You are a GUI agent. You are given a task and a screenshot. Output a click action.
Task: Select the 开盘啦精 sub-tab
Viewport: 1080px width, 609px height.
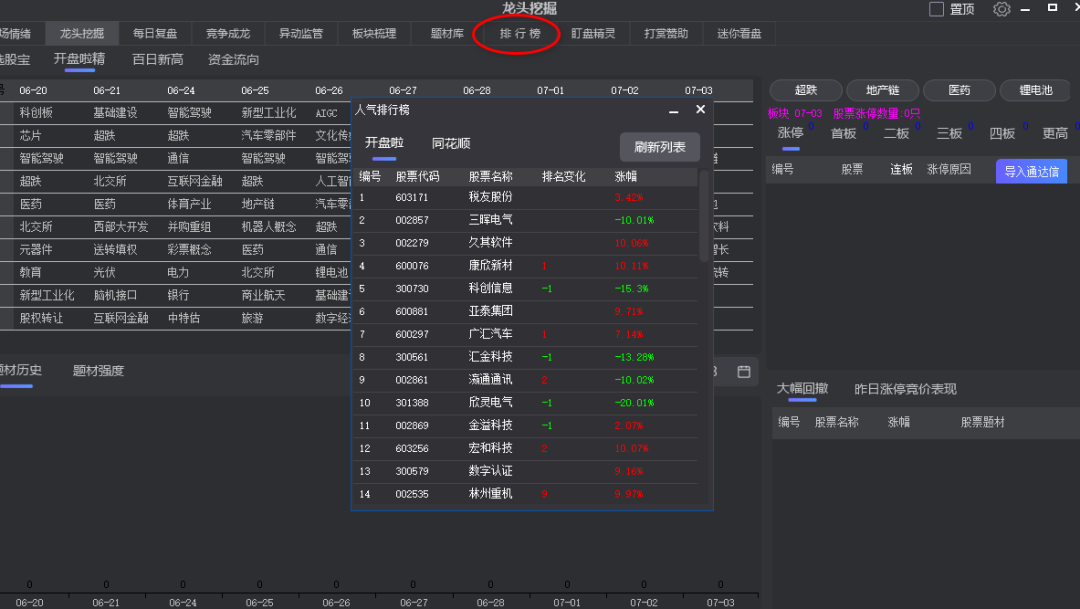79,59
